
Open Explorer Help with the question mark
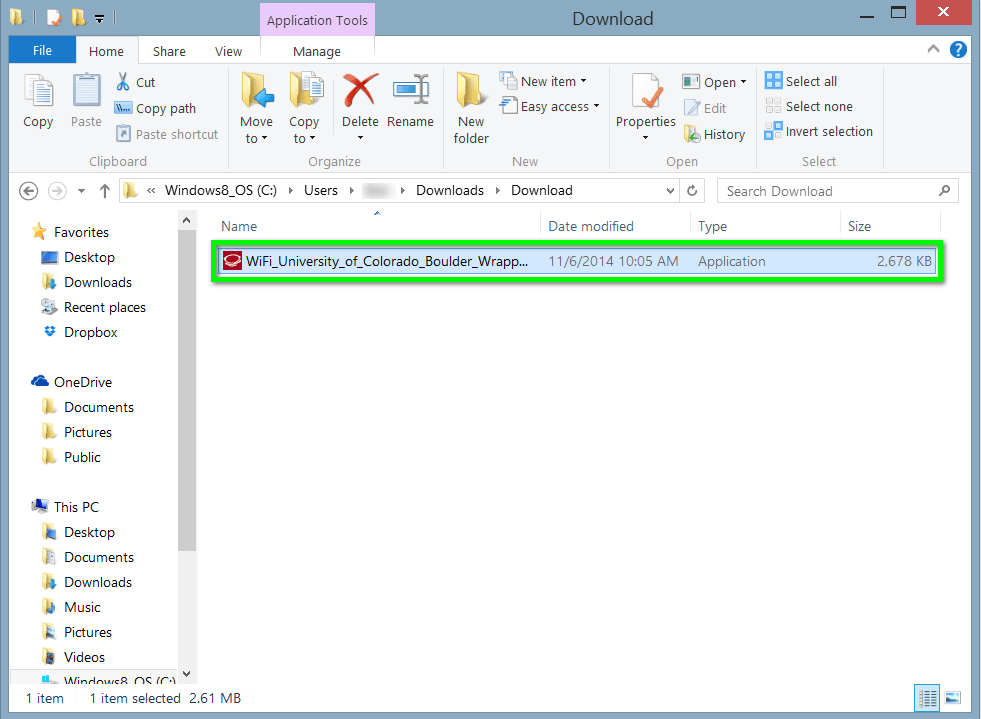coord(958,49)
